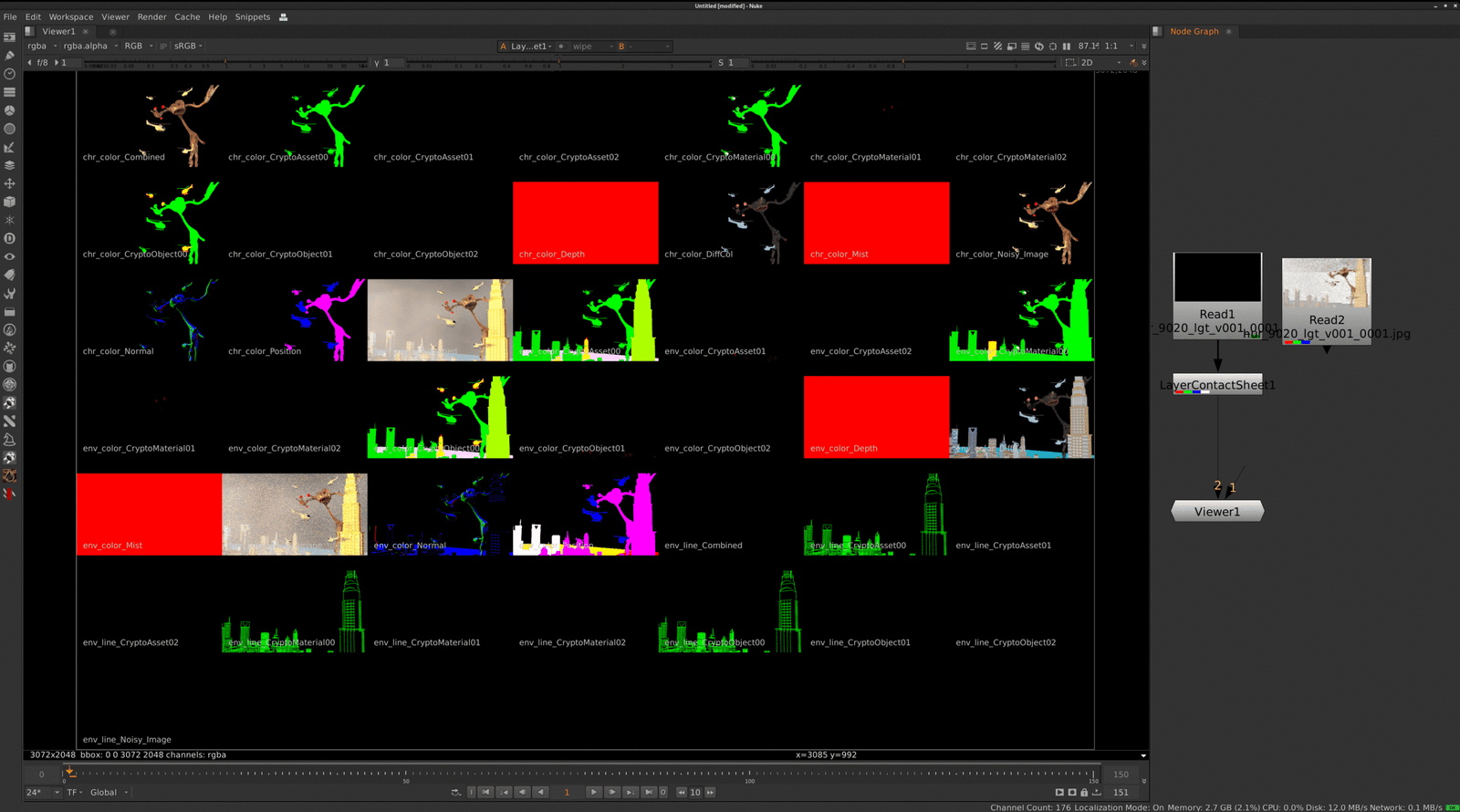Open the 2D view mode dropdown
Image resolution: width=1460 pixels, height=812 pixels.
(1100, 63)
